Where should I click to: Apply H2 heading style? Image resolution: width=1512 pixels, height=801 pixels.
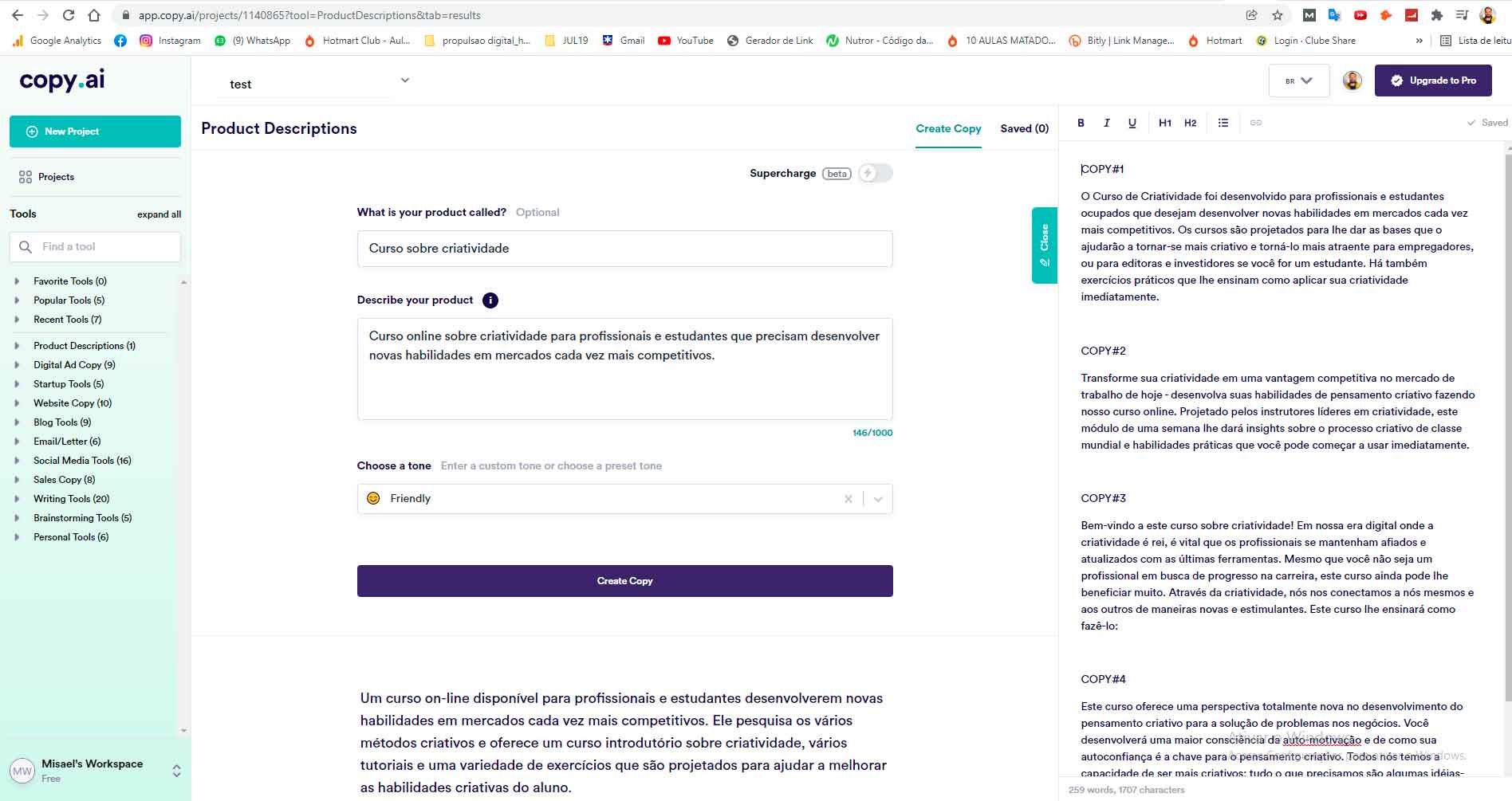pos(1190,123)
